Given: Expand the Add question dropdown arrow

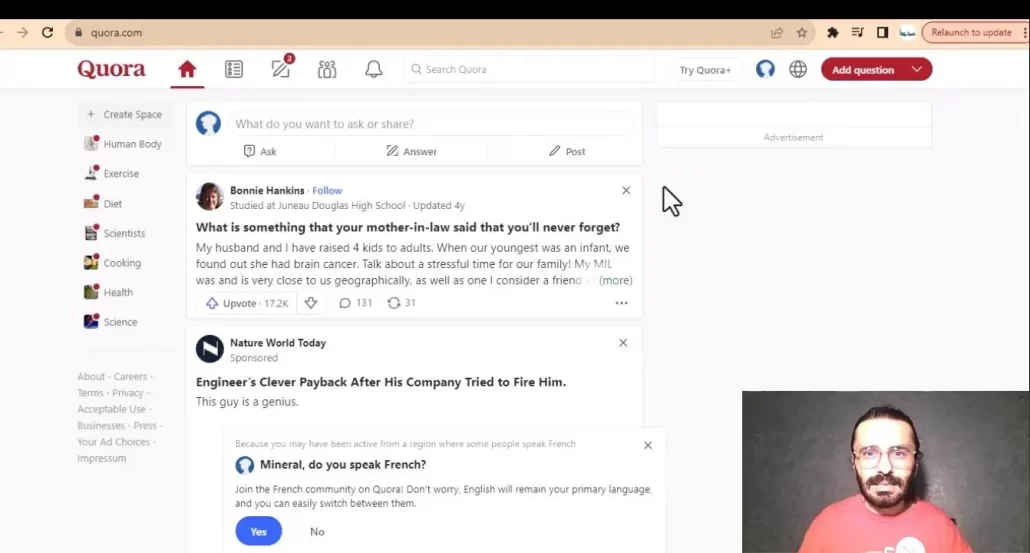Looking at the screenshot, I should 917,69.
